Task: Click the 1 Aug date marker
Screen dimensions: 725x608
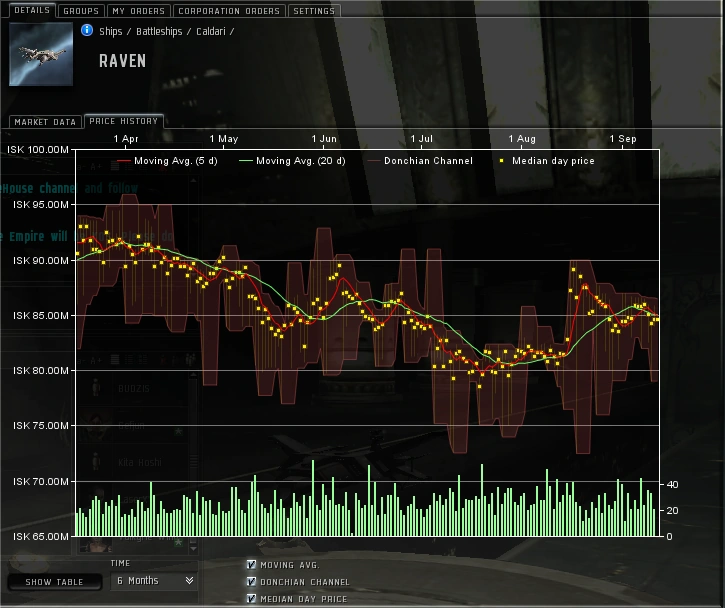Action: click(x=522, y=139)
